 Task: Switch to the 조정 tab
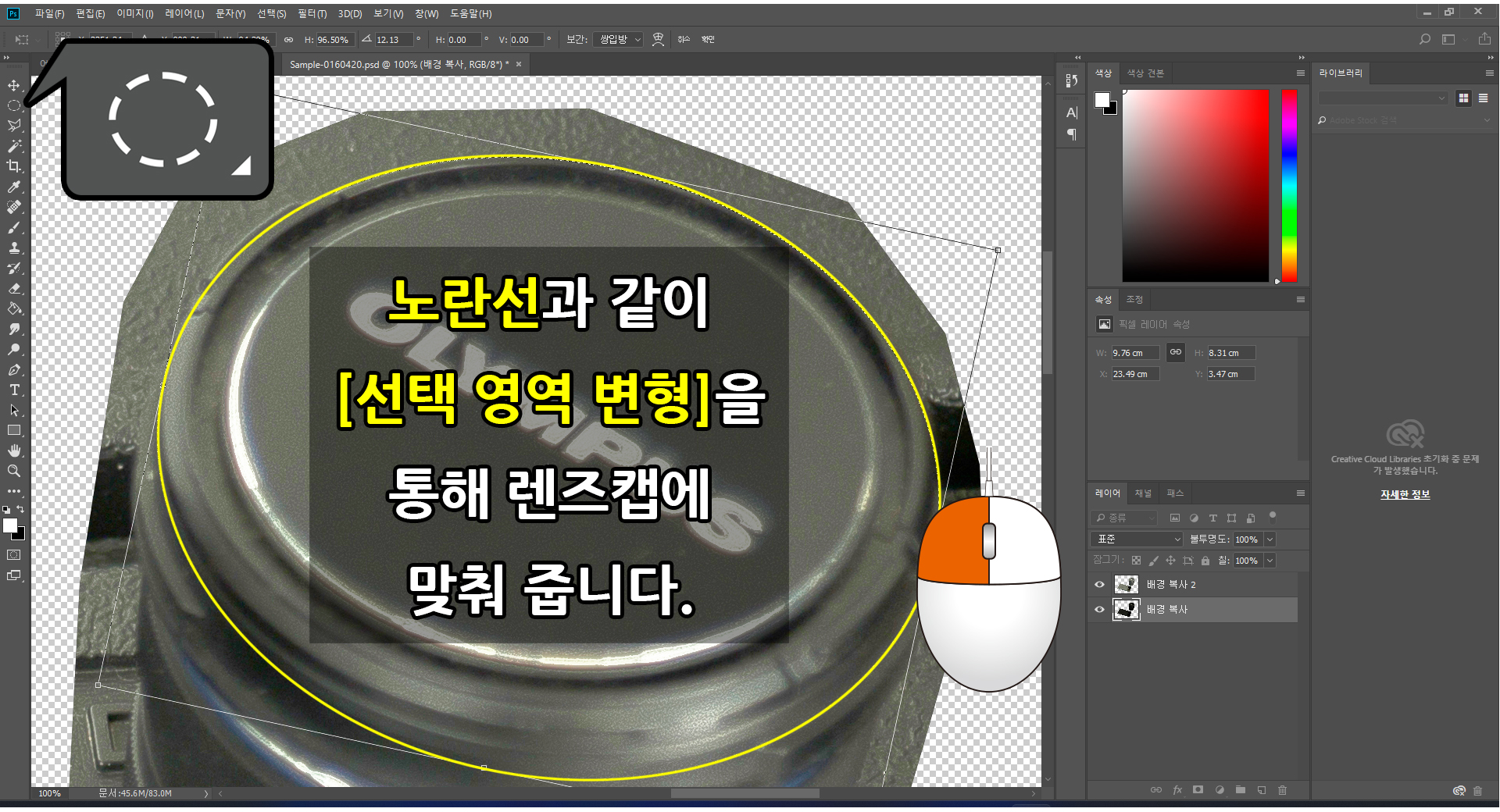(1134, 299)
